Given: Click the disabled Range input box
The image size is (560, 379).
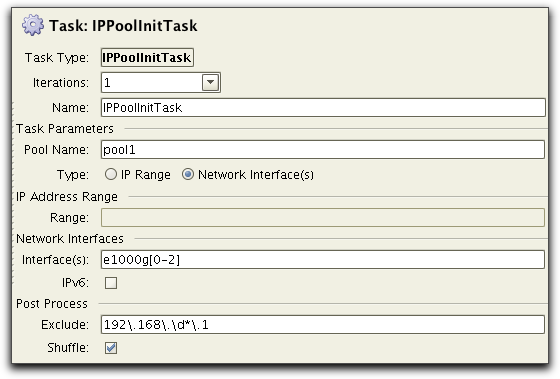Looking at the screenshot, I should [x=323, y=218].
